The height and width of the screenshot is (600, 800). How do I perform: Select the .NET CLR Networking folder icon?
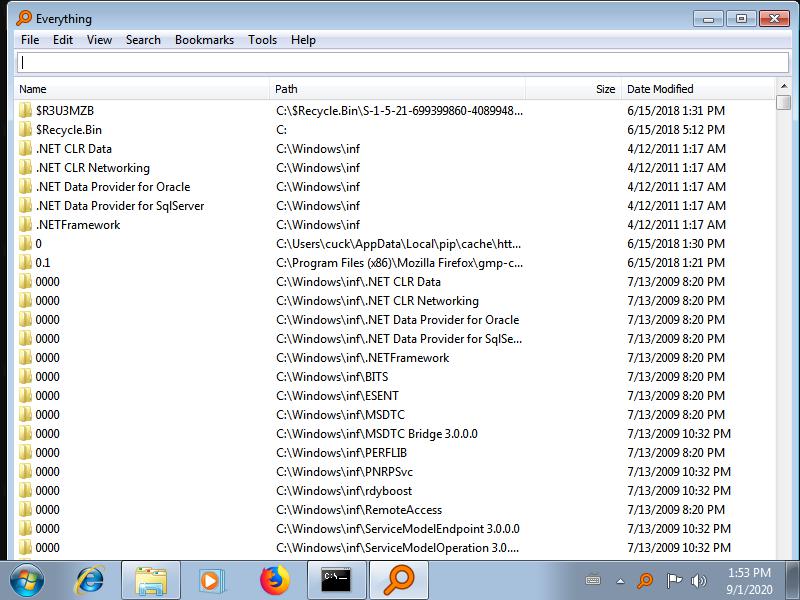(x=25, y=167)
